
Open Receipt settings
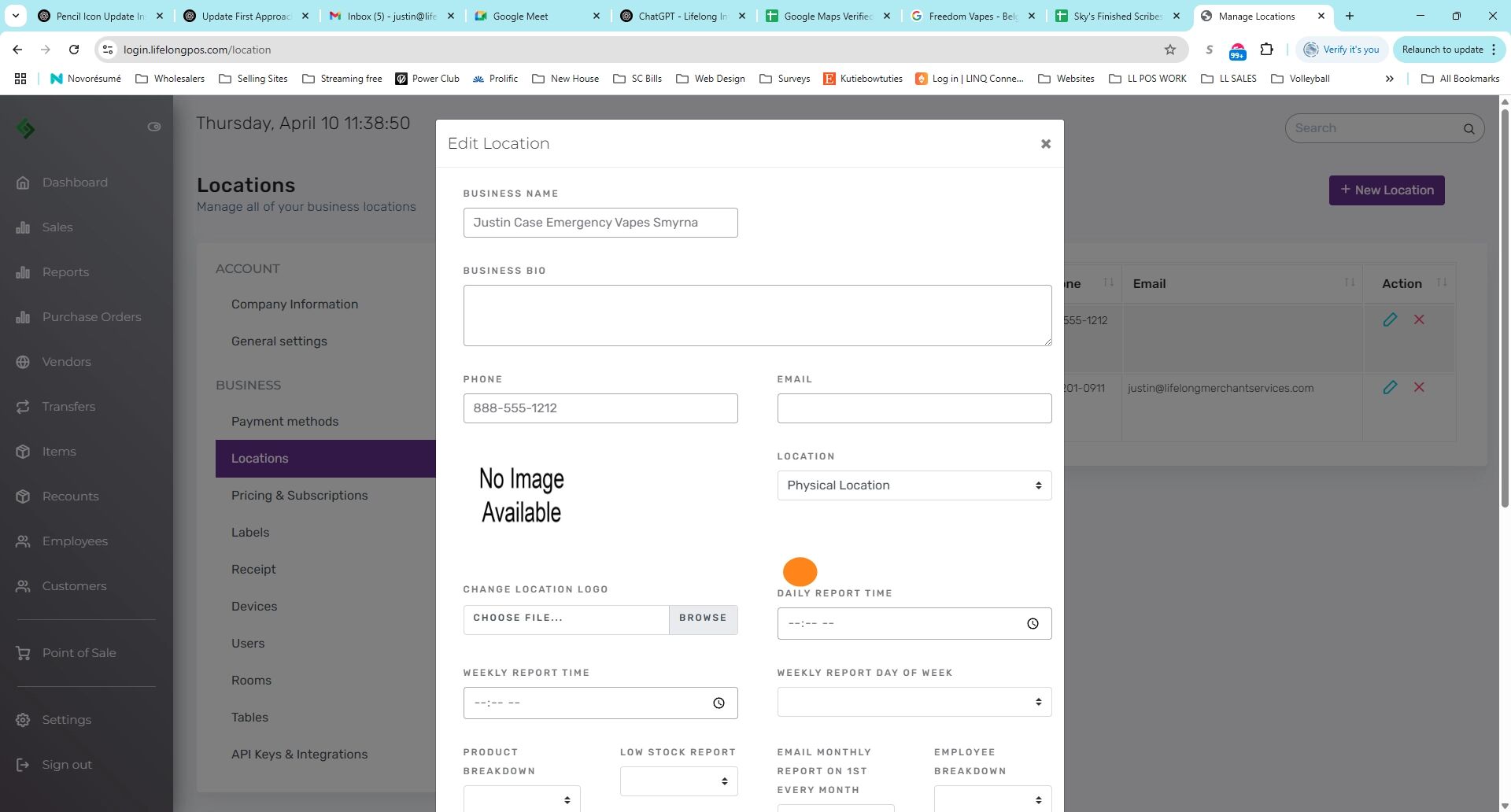tap(253, 570)
